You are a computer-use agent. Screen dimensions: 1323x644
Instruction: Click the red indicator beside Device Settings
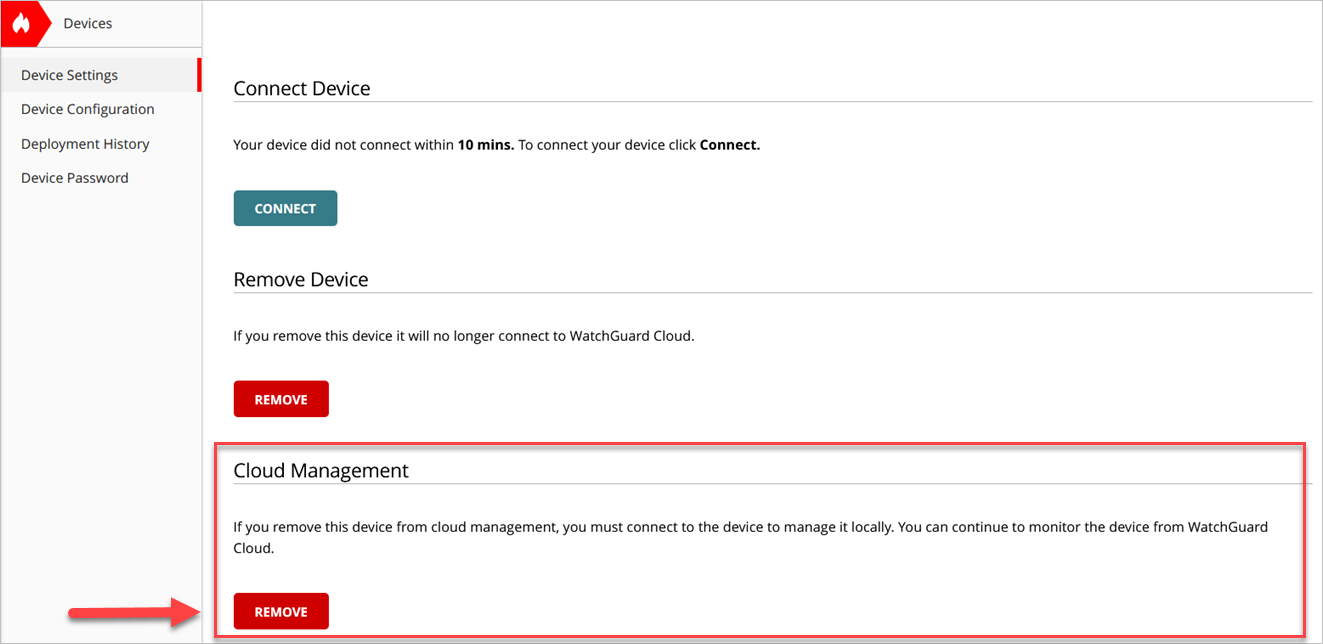(199, 74)
